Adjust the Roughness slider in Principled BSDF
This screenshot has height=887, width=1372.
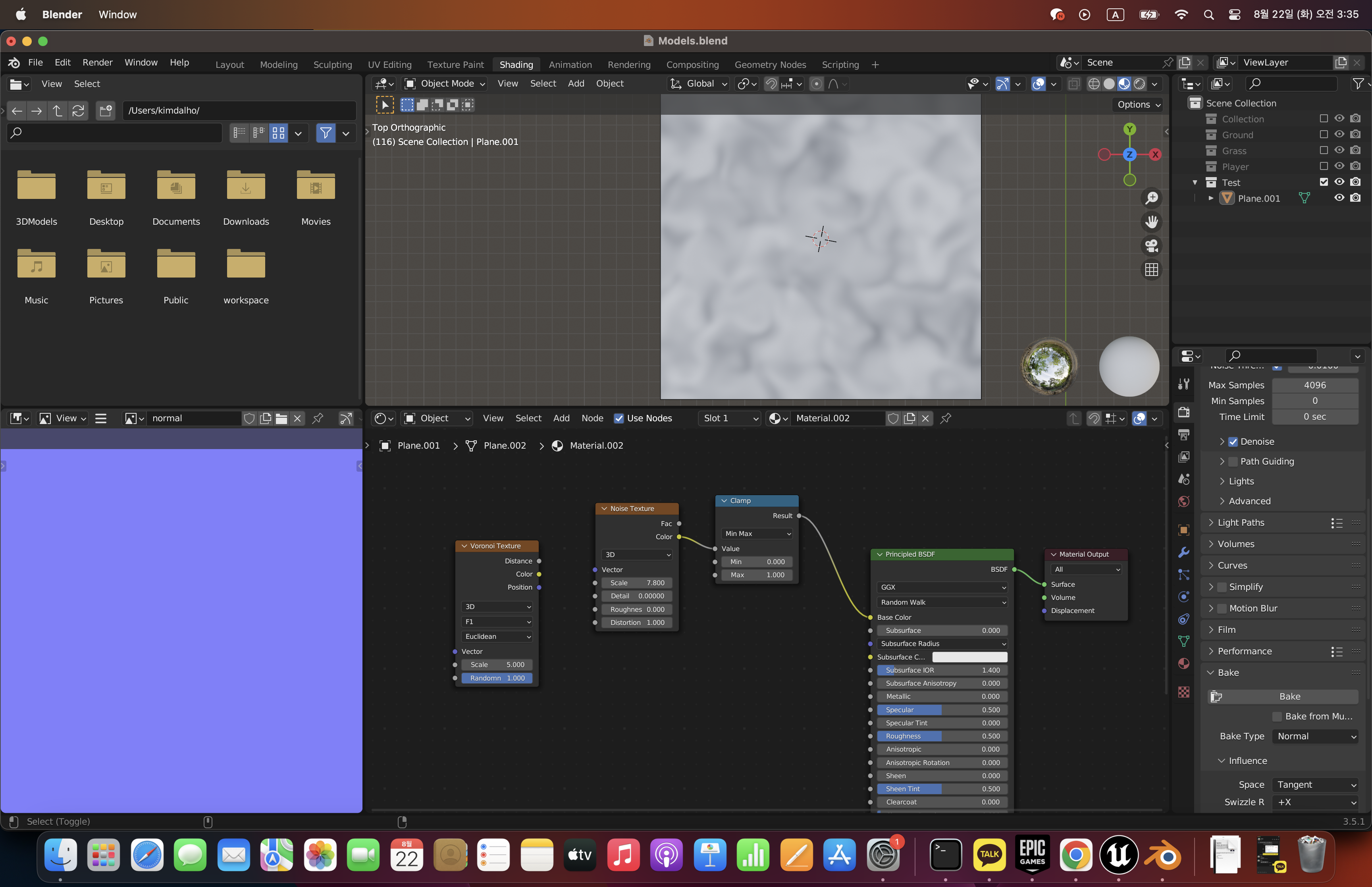coord(942,736)
